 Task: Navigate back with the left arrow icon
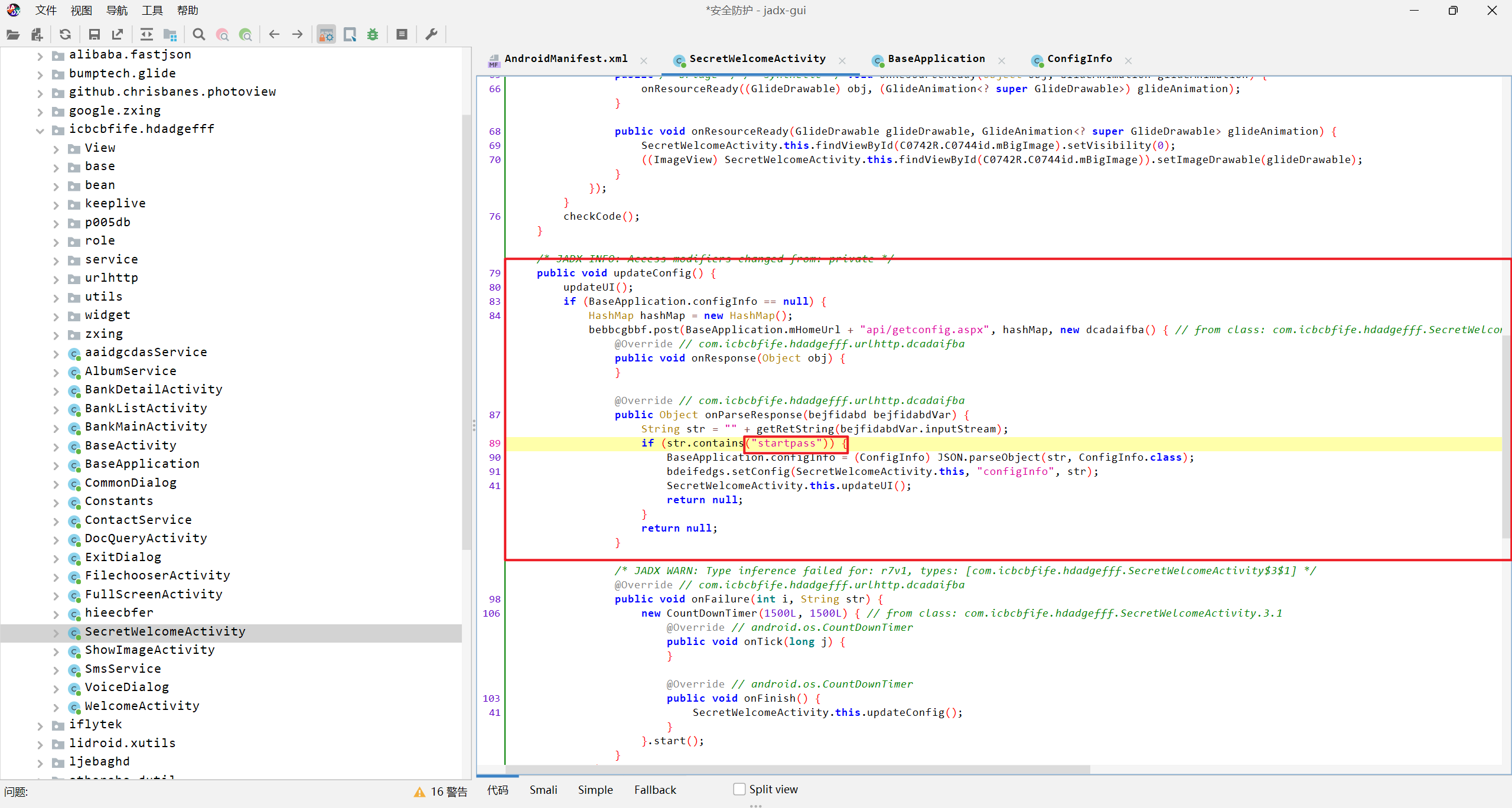click(274, 34)
